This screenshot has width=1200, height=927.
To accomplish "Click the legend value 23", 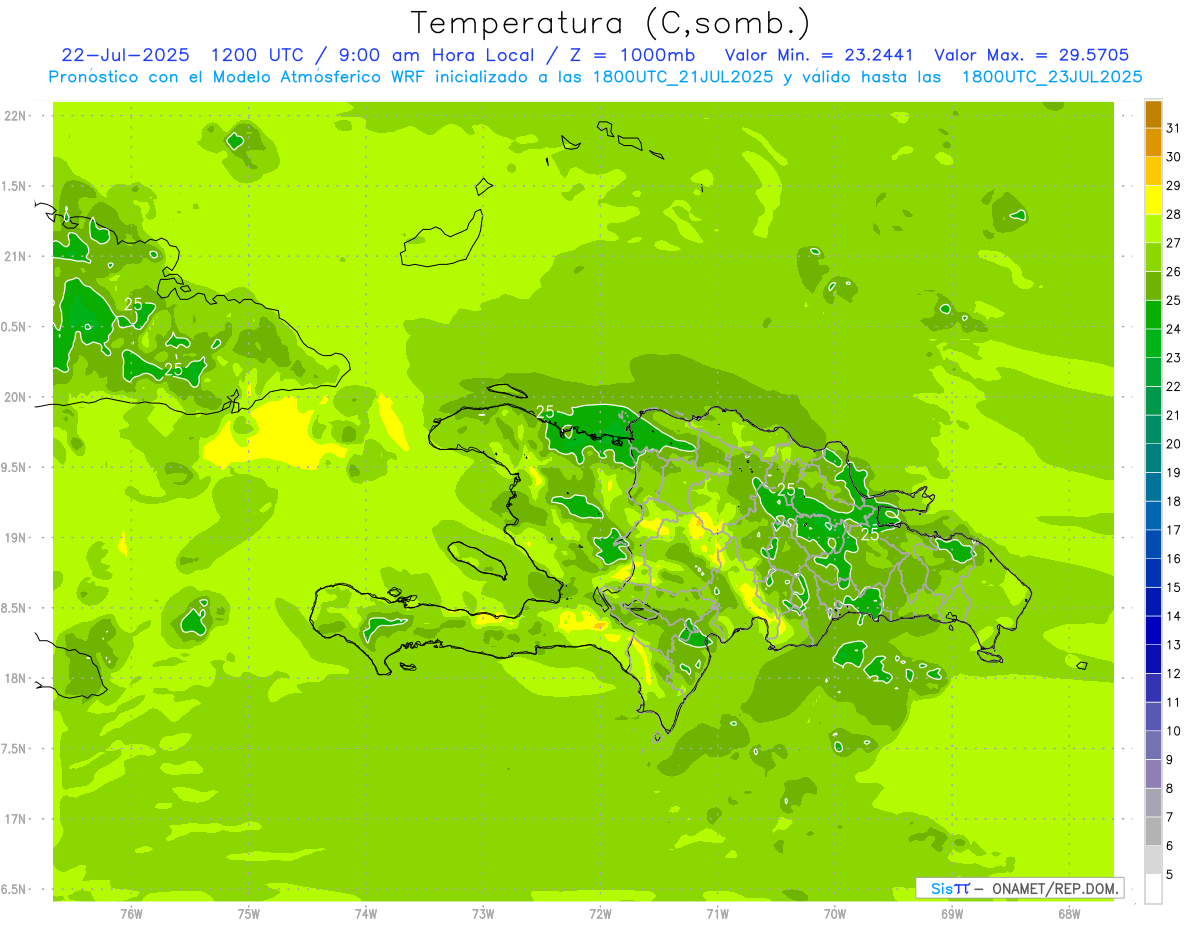I will [x=1173, y=357].
